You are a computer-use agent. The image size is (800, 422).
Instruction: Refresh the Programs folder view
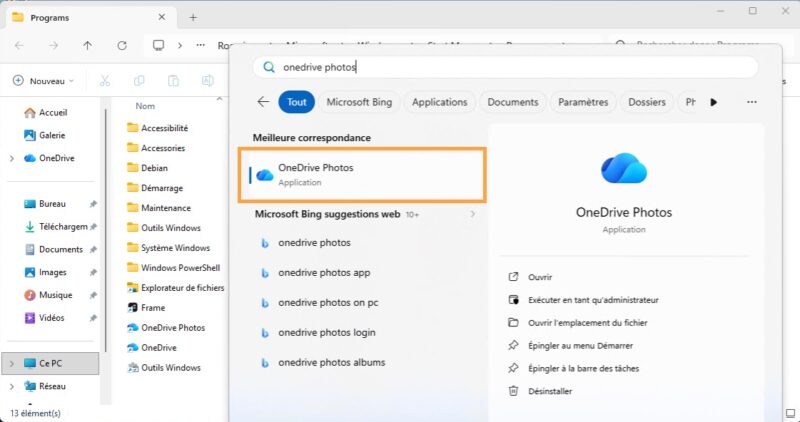pos(122,45)
